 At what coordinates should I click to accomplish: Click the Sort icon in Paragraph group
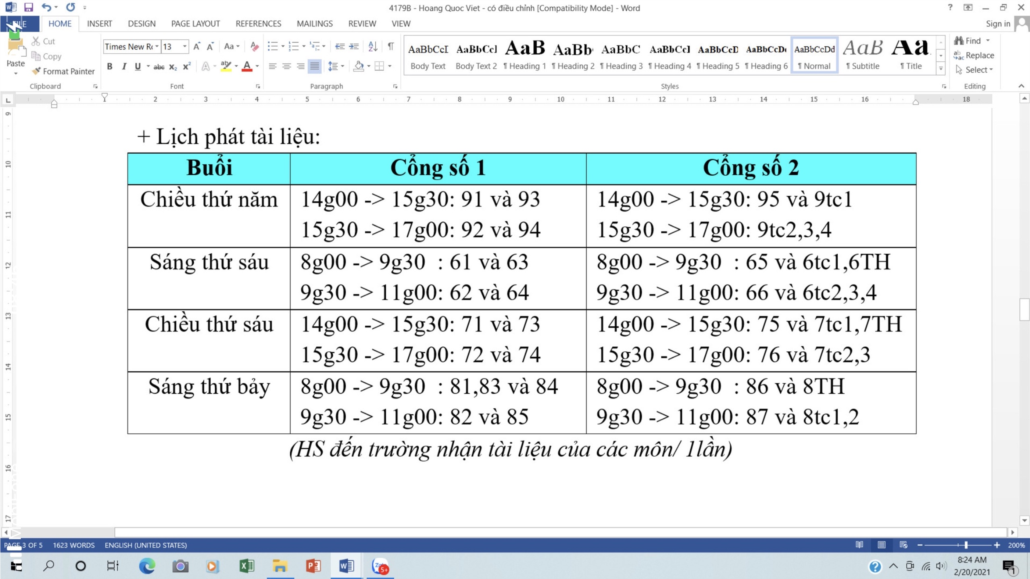tap(373, 46)
